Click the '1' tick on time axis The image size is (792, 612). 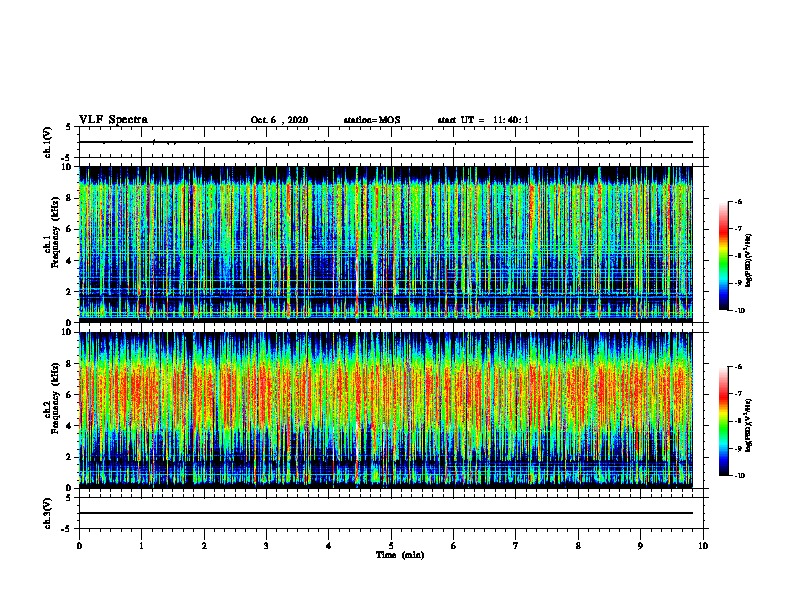[x=141, y=545]
